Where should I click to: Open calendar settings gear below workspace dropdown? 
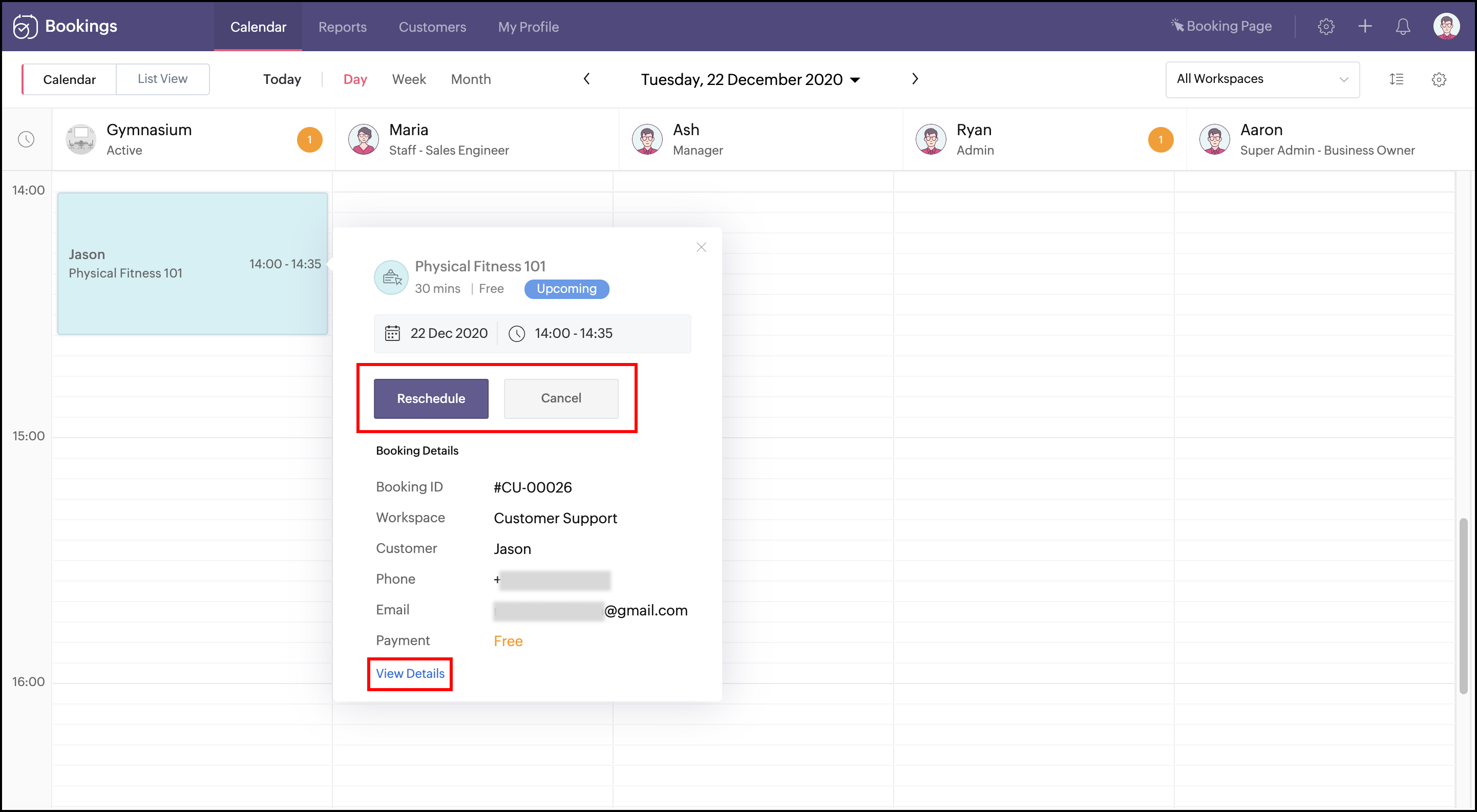click(1439, 79)
